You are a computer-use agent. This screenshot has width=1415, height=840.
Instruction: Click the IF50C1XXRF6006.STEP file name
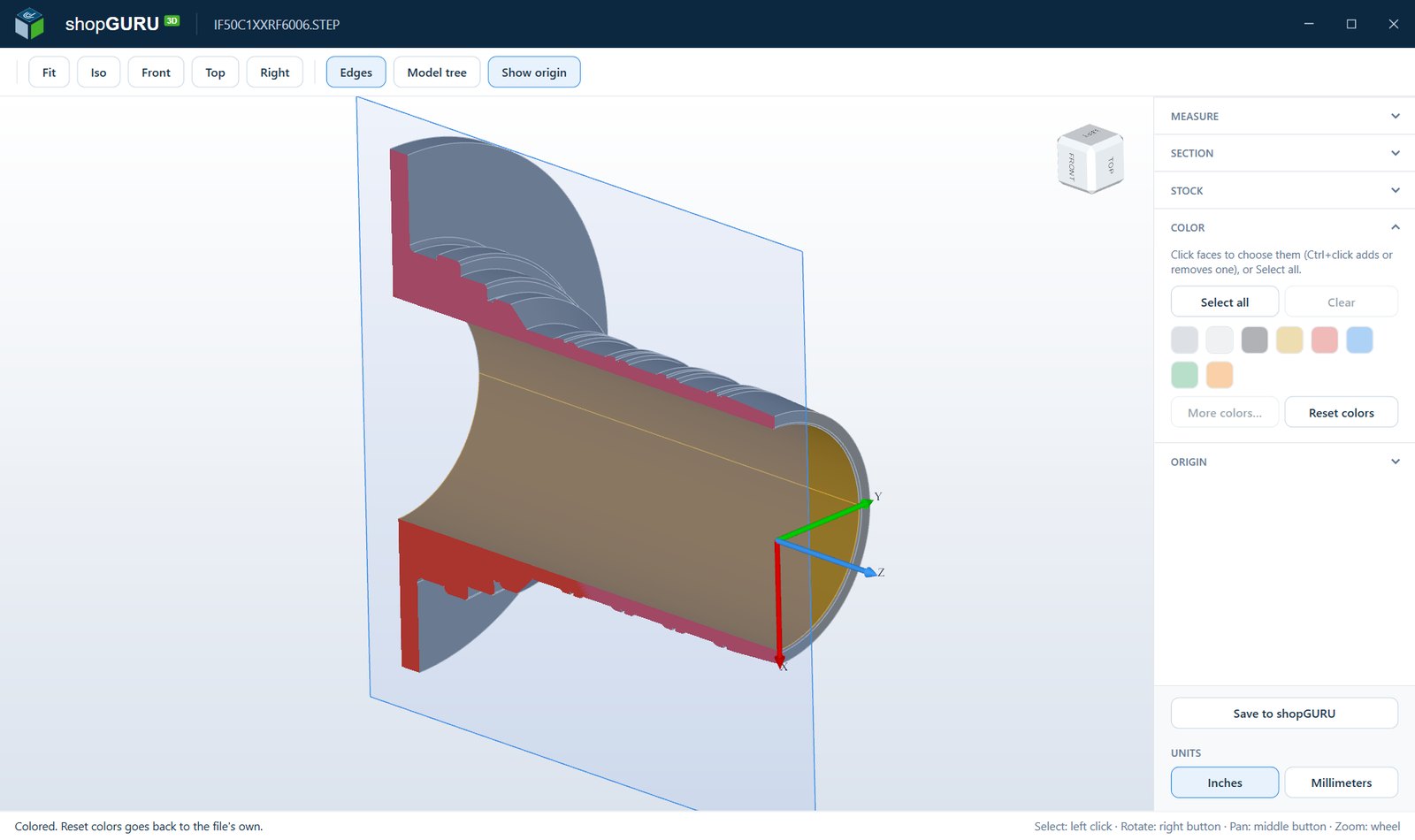(277, 25)
